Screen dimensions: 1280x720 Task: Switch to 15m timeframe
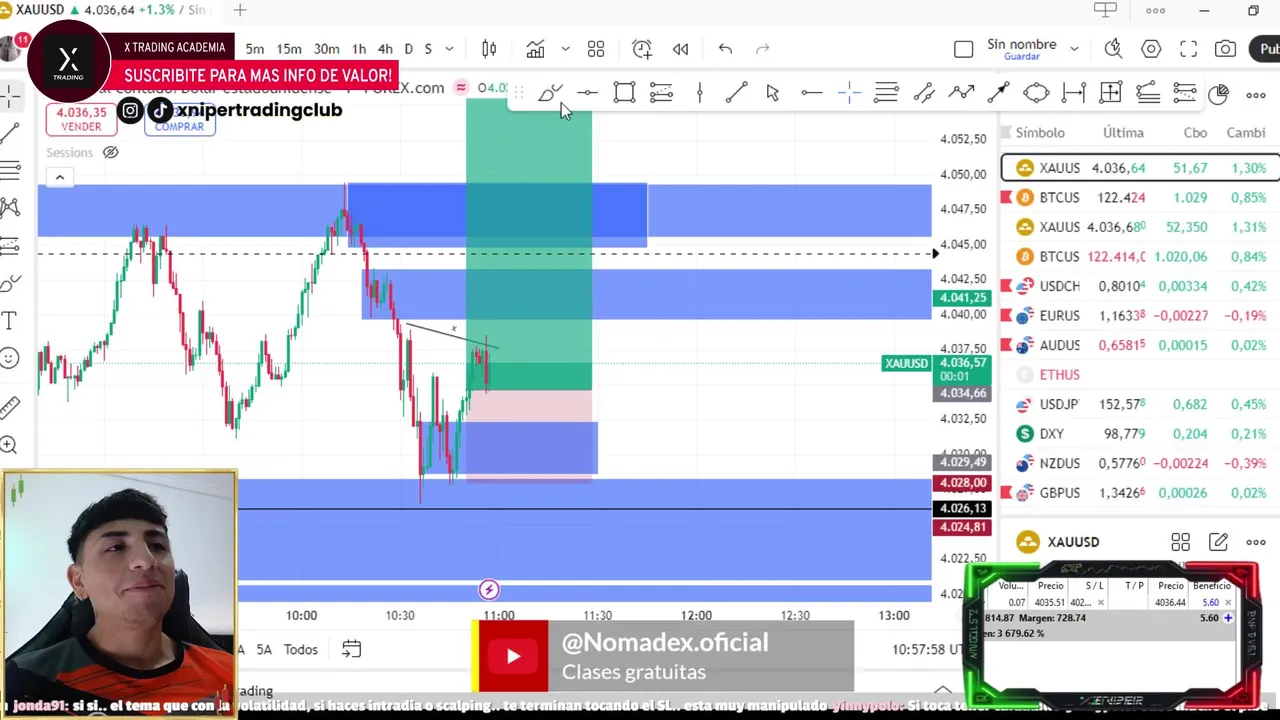point(289,49)
